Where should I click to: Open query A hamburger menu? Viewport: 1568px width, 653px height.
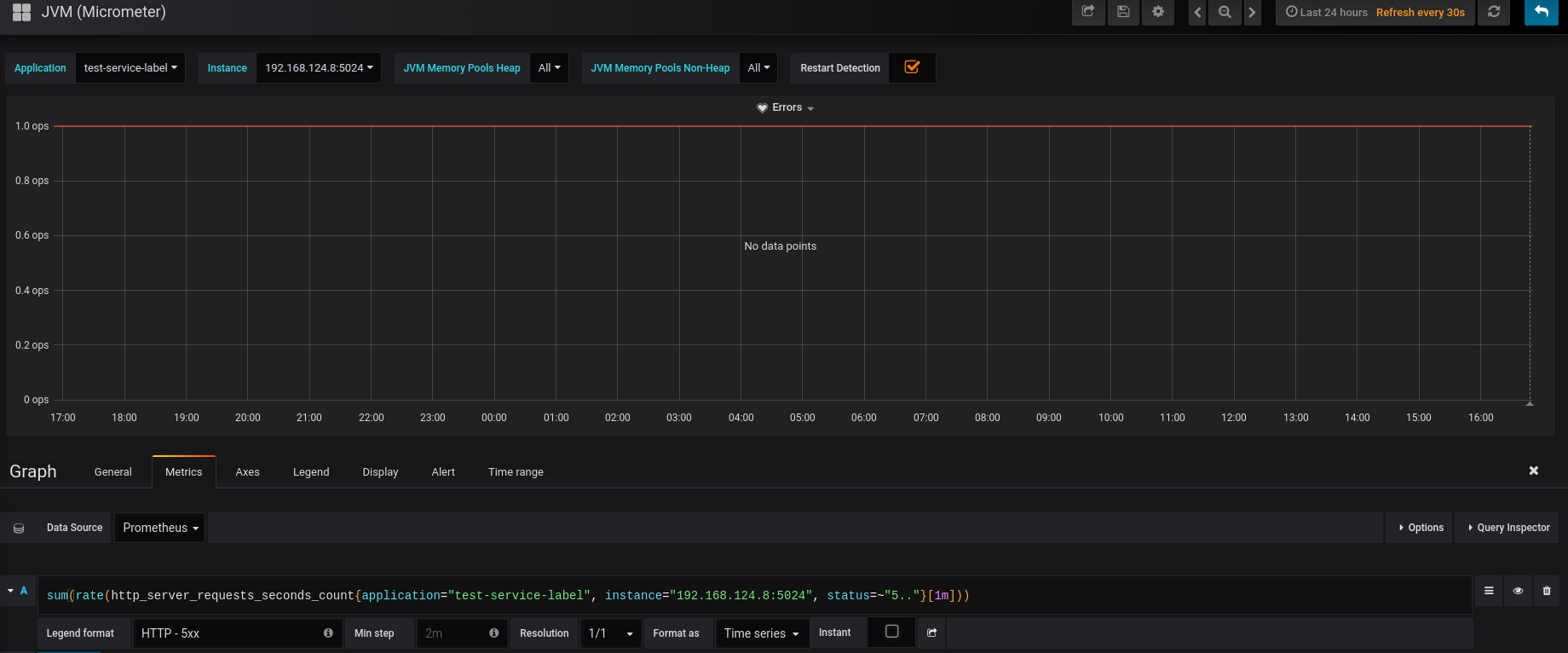pos(1489,591)
